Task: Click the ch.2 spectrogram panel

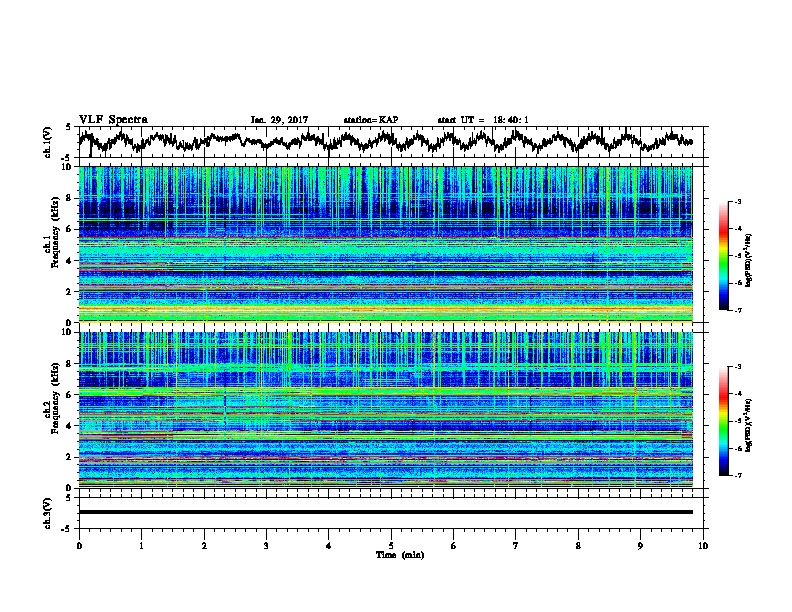Action: tap(385, 409)
